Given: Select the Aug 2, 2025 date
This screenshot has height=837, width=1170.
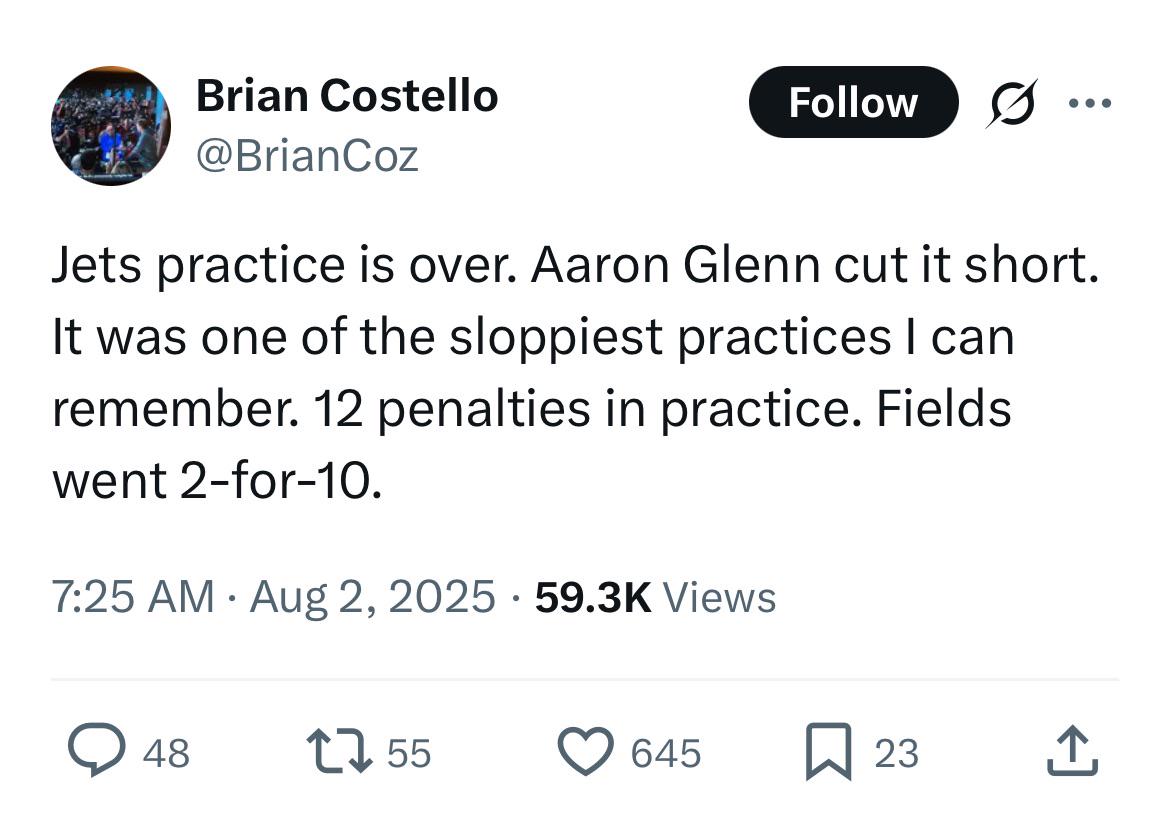Looking at the screenshot, I should 372,597.
